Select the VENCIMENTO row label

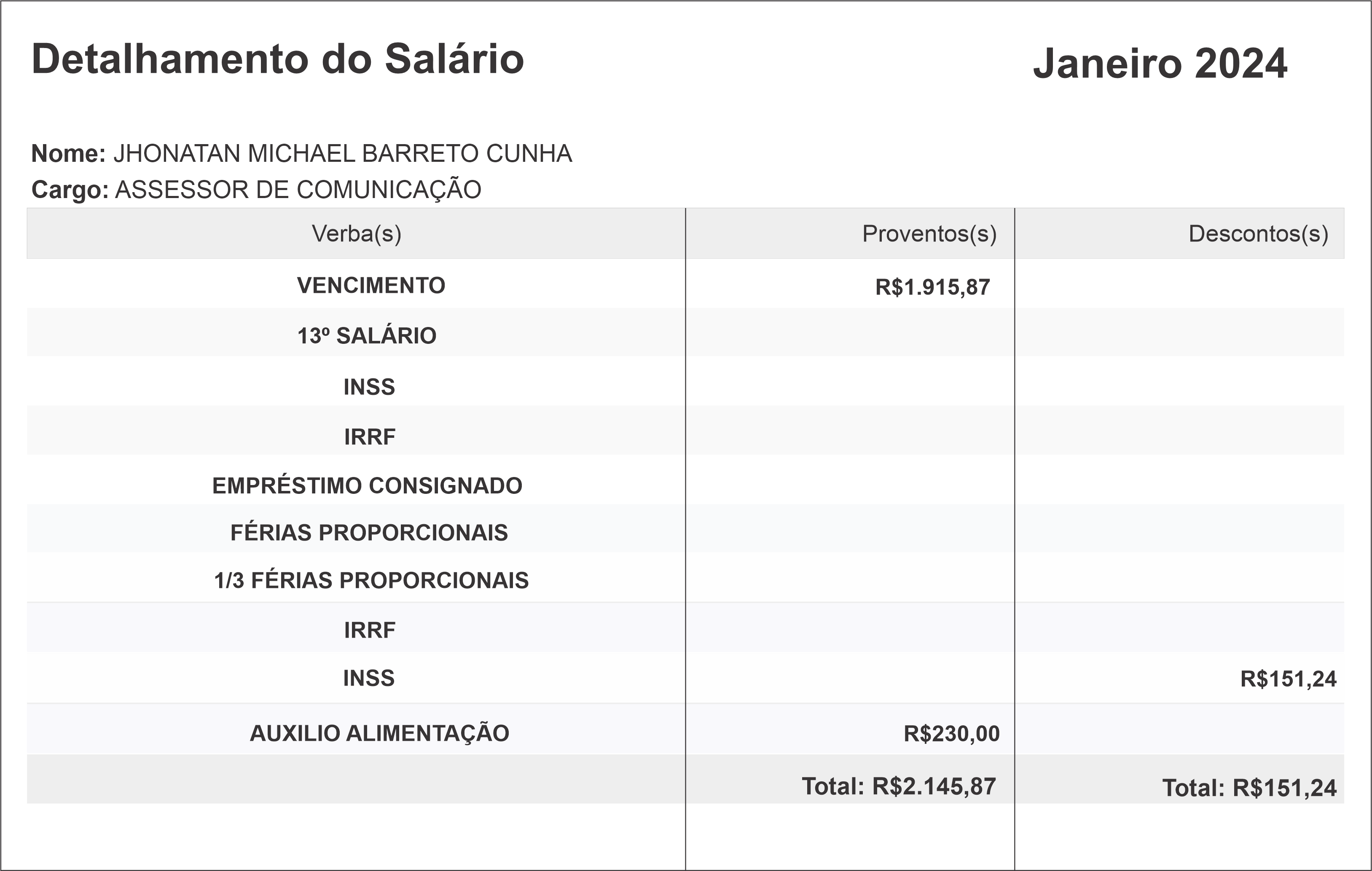click(371, 285)
